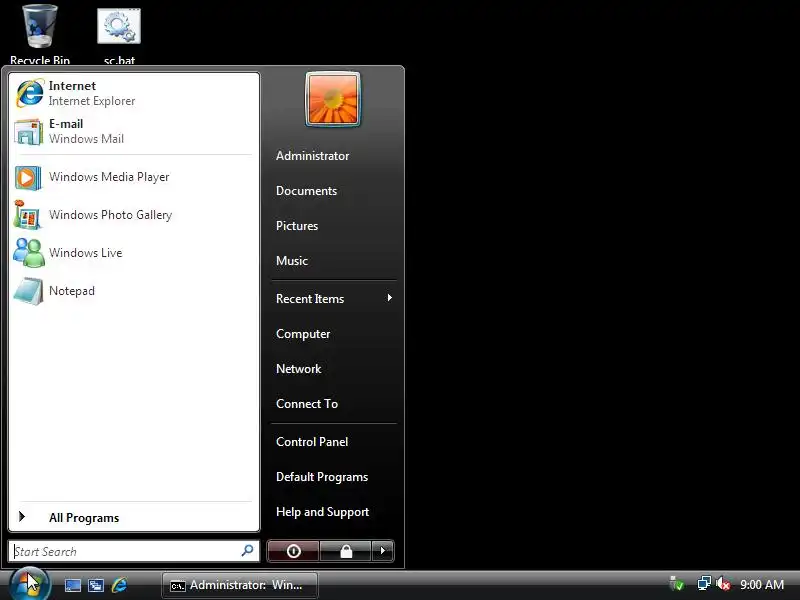800x600 pixels.
Task: Switch to Administrator command prompt taskbar button
Action: pos(240,585)
